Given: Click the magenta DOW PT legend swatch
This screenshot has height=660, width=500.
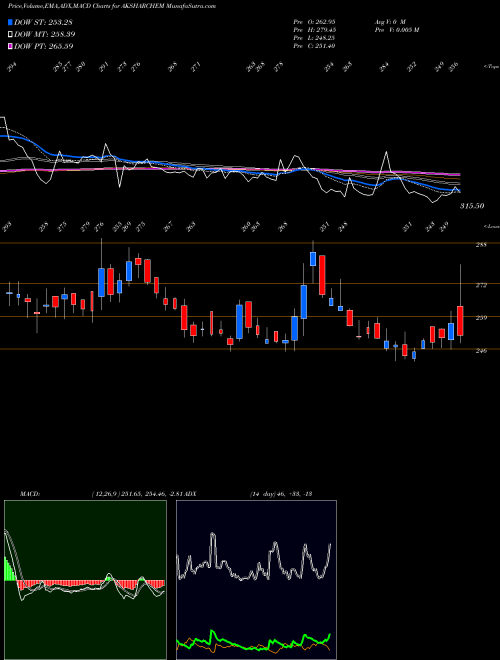Looking at the screenshot, I should click(10, 46).
